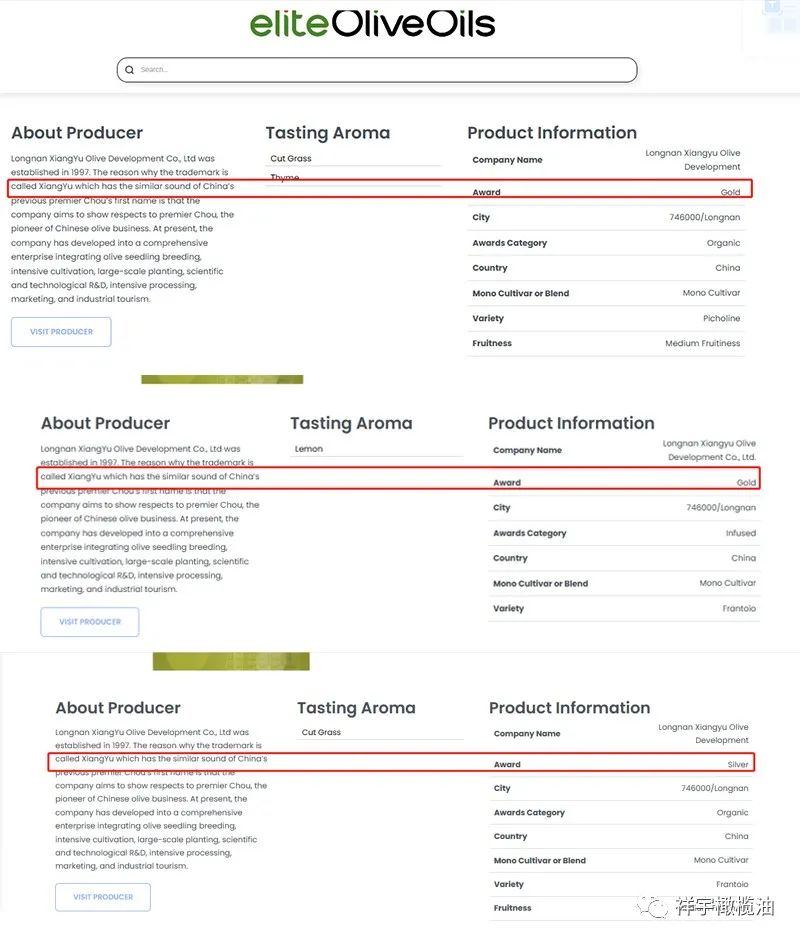
Task: Focus the search input field
Action: (380, 70)
